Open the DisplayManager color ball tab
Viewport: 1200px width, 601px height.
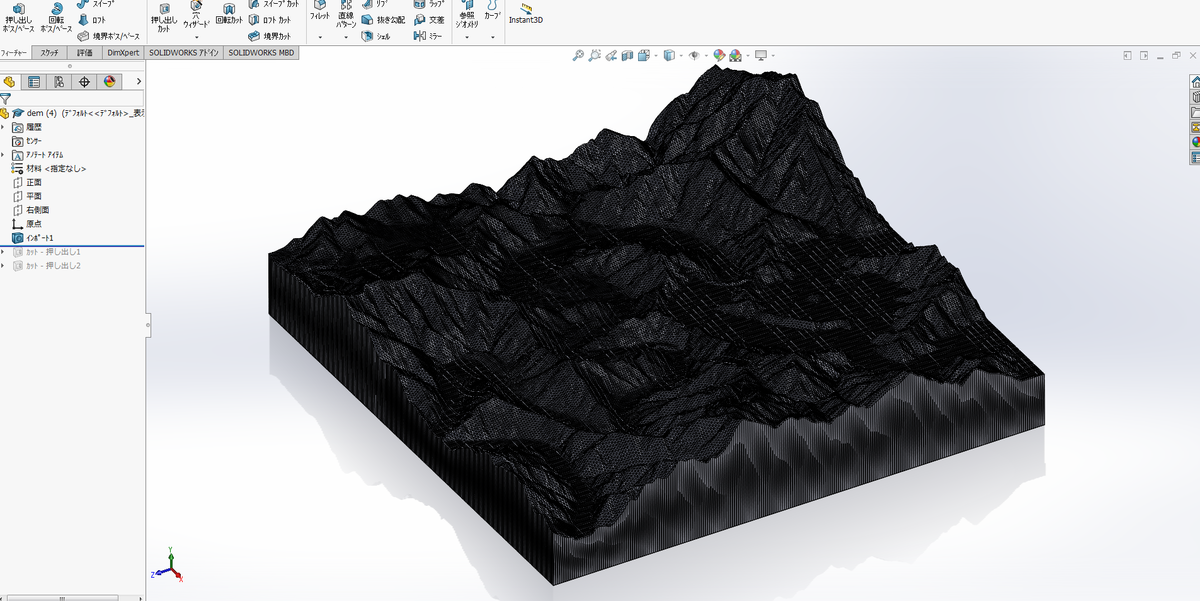[109, 82]
